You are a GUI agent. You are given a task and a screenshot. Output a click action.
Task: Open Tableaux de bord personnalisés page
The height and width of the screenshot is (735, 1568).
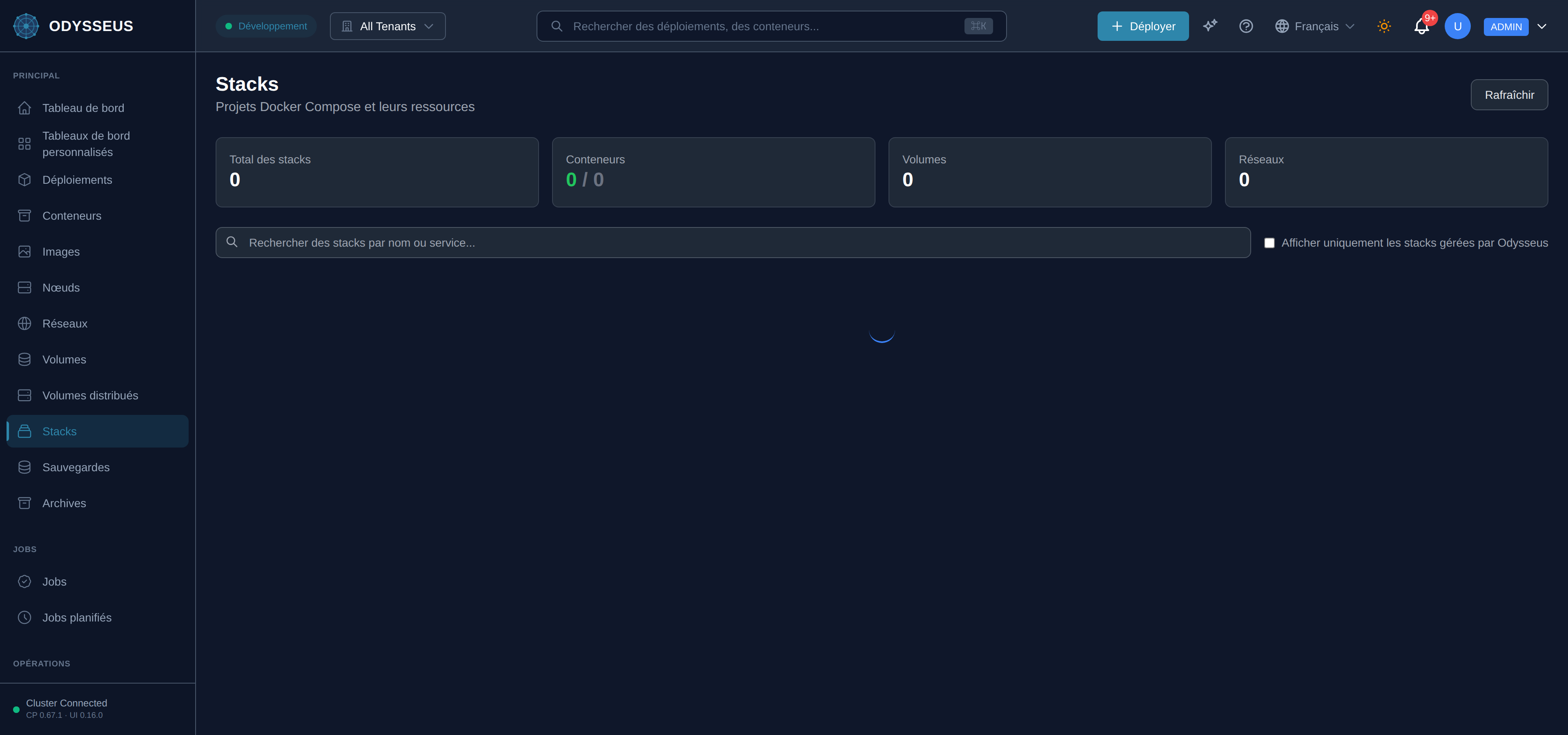pos(98,144)
